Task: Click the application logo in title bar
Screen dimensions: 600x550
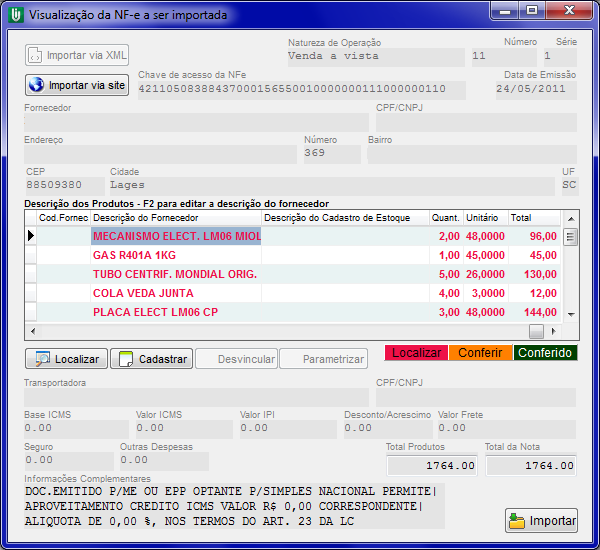Action: [x=16, y=15]
